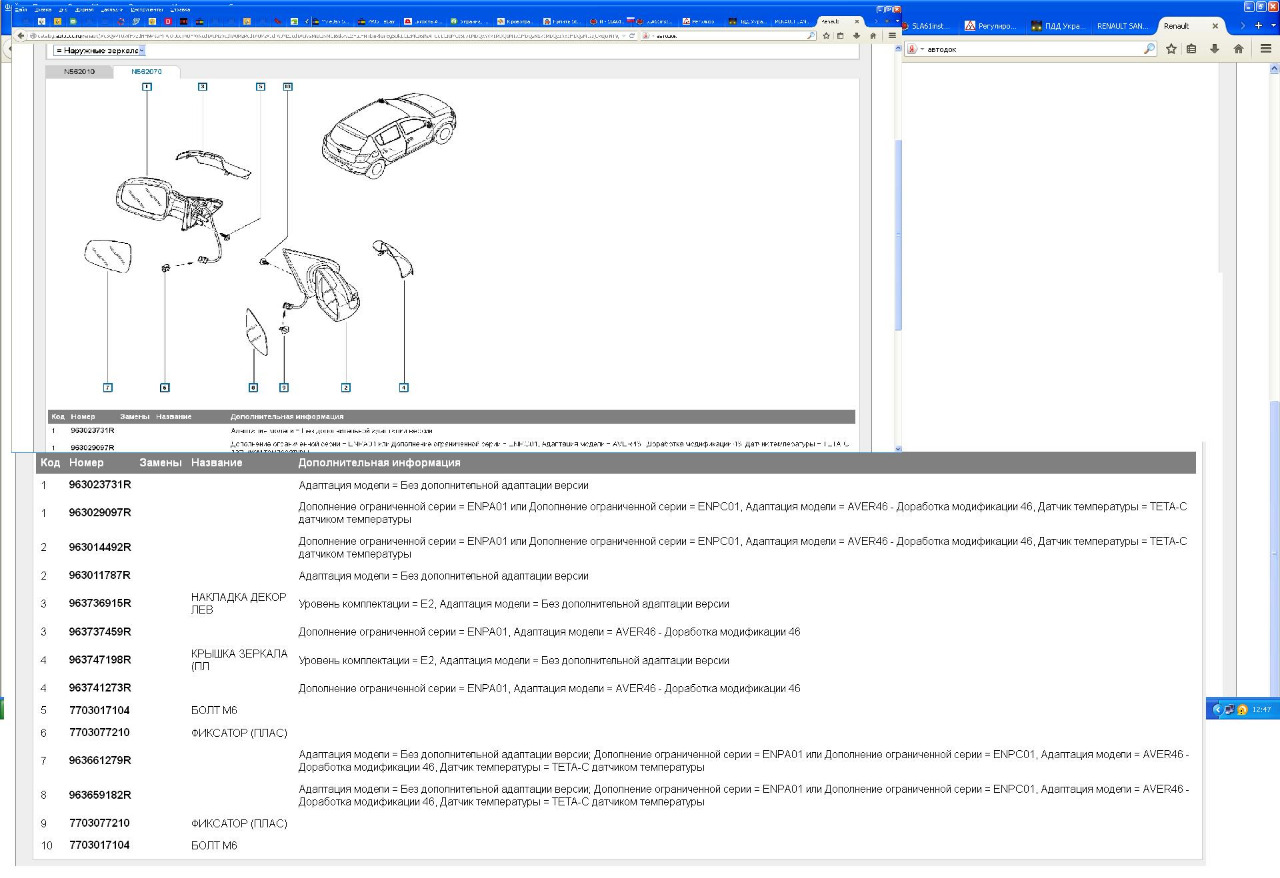Open the bookmarks list icon, right browser

point(1192,48)
